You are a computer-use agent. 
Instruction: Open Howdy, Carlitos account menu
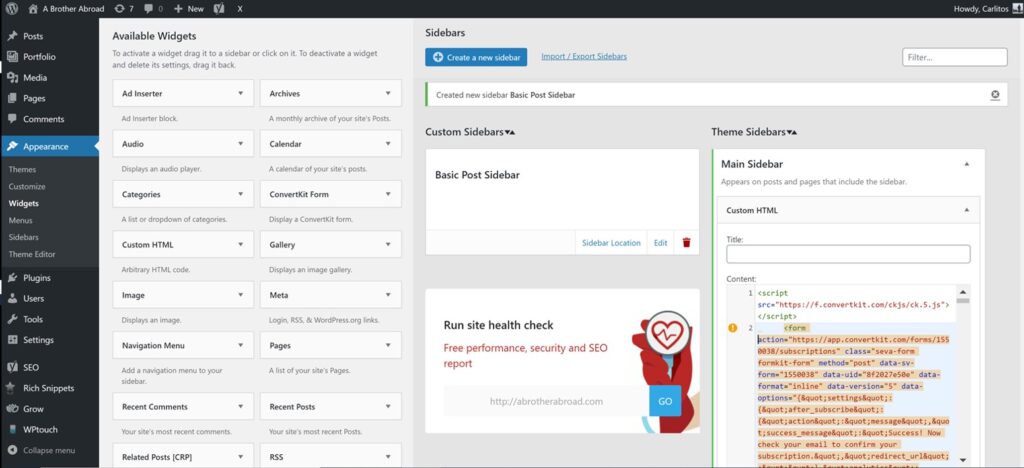tap(986, 9)
